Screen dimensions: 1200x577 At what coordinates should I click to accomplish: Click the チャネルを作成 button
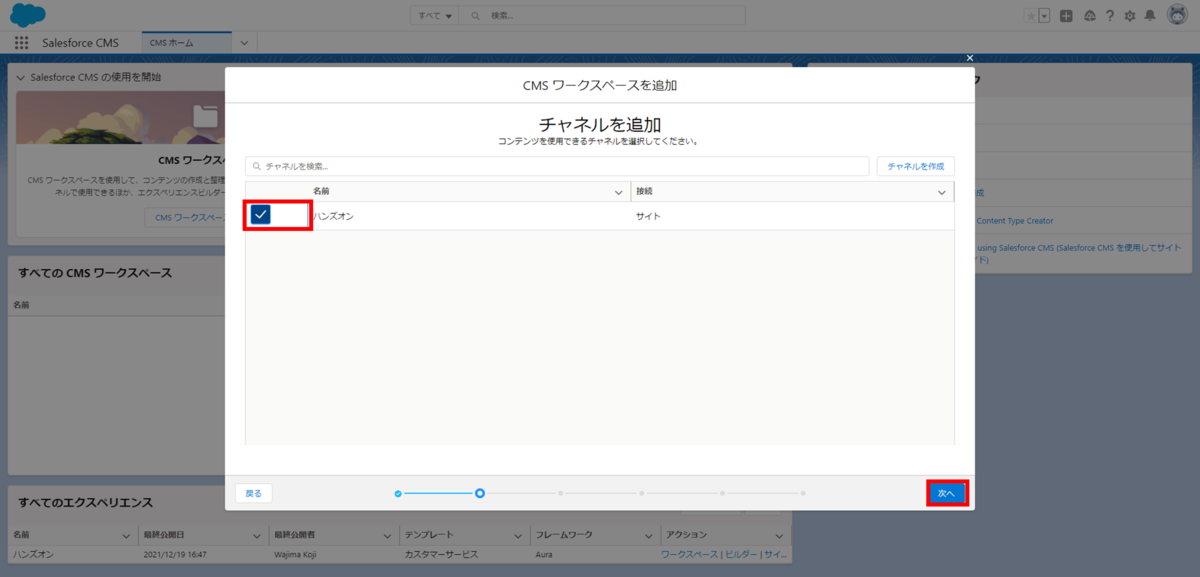click(x=915, y=166)
